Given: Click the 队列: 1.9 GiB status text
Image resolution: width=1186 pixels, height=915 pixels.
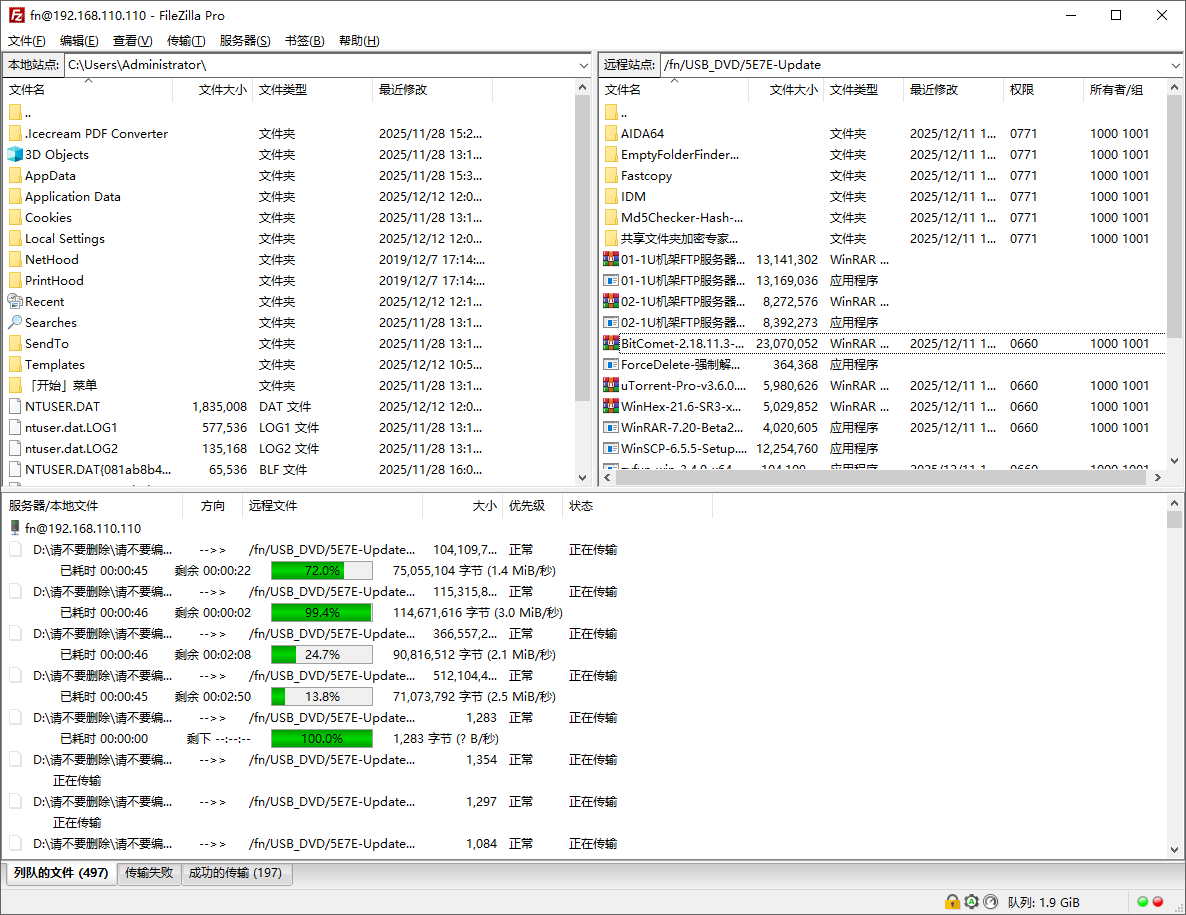Looking at the screenshot, I should [x=1043, y=902].
